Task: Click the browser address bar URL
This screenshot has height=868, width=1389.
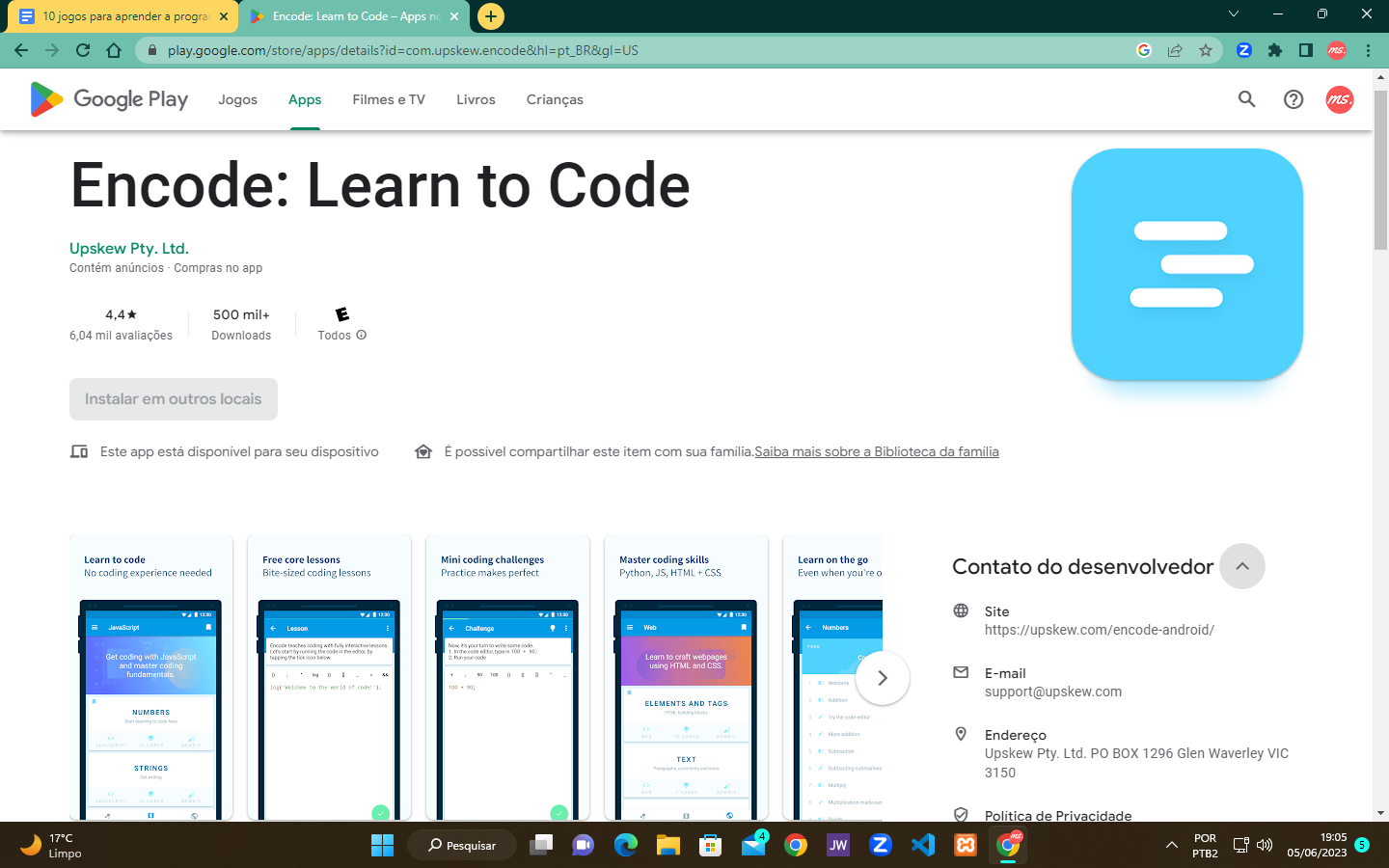Action: [x=403, y=50]
